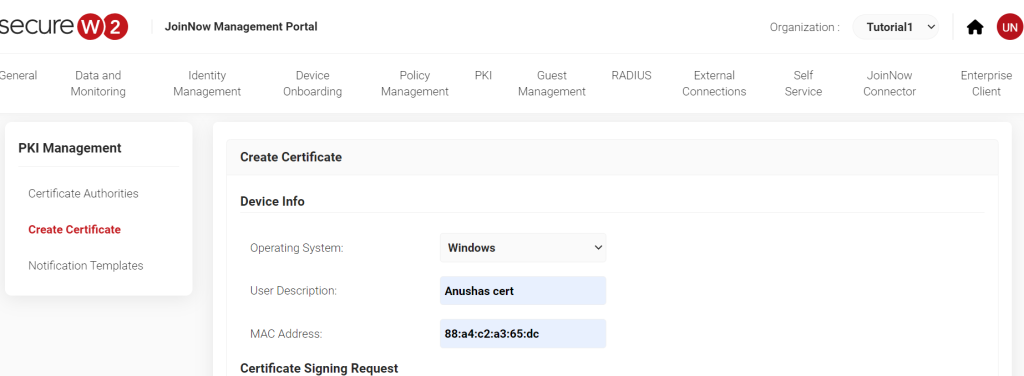Click the SecureW2 logo
This screenshot has height=376, width=1024.
[64, 27]
